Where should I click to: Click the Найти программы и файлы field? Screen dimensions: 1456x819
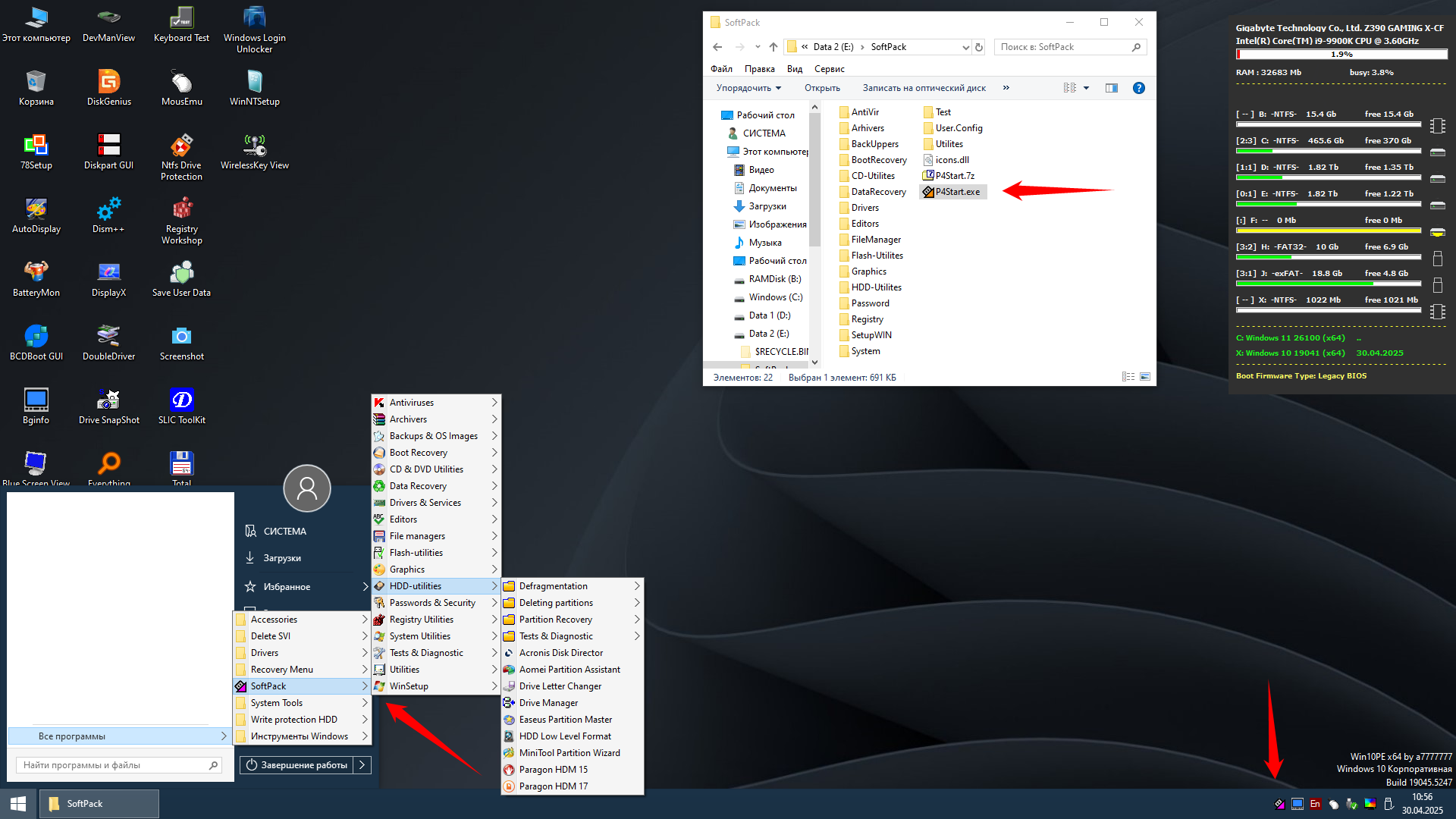click(x=120, y=765)
